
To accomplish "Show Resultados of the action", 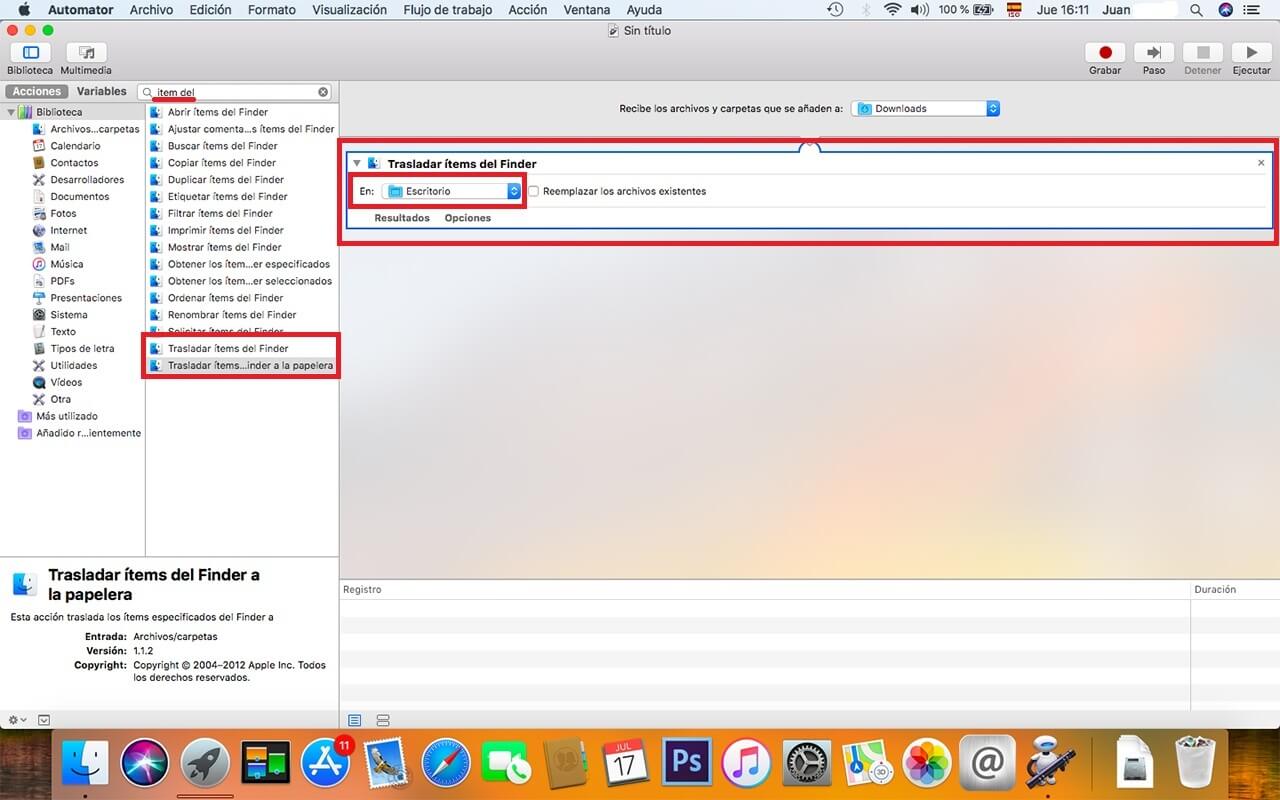I will click(402, 218).
